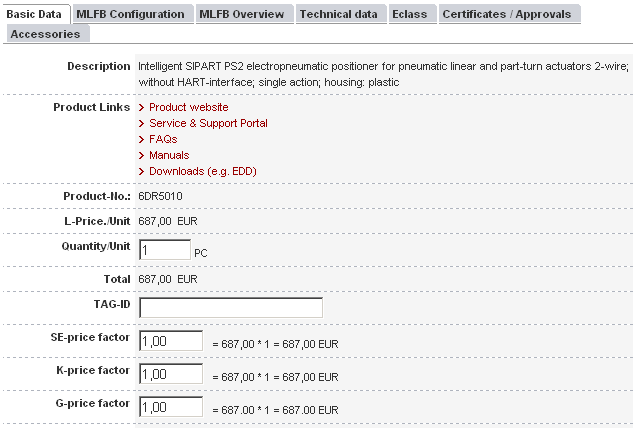
Task: Click the G-price factor calculation result
Action: 275,410
